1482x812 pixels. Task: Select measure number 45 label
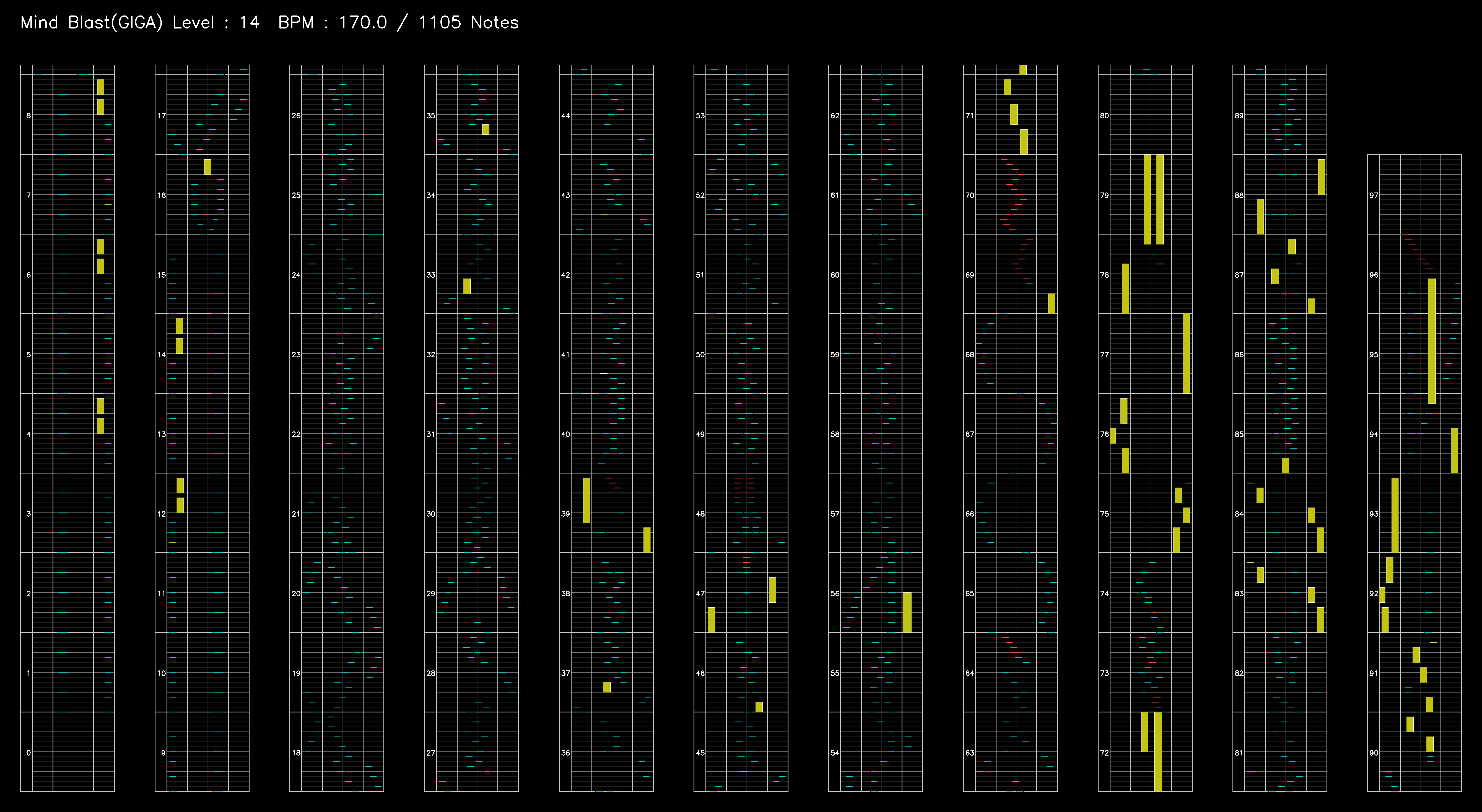click(x=700, y=753)
